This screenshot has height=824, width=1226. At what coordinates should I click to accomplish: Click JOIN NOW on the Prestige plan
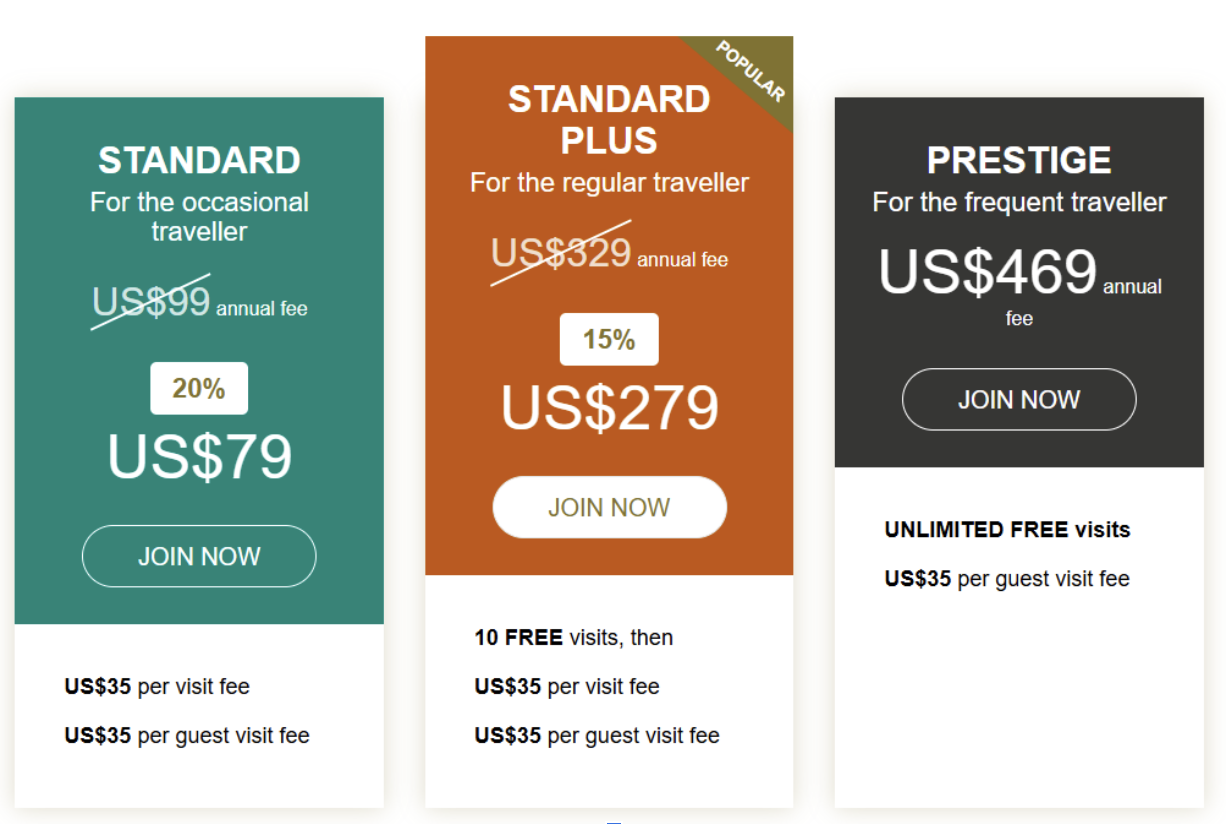coord(1019,400)
